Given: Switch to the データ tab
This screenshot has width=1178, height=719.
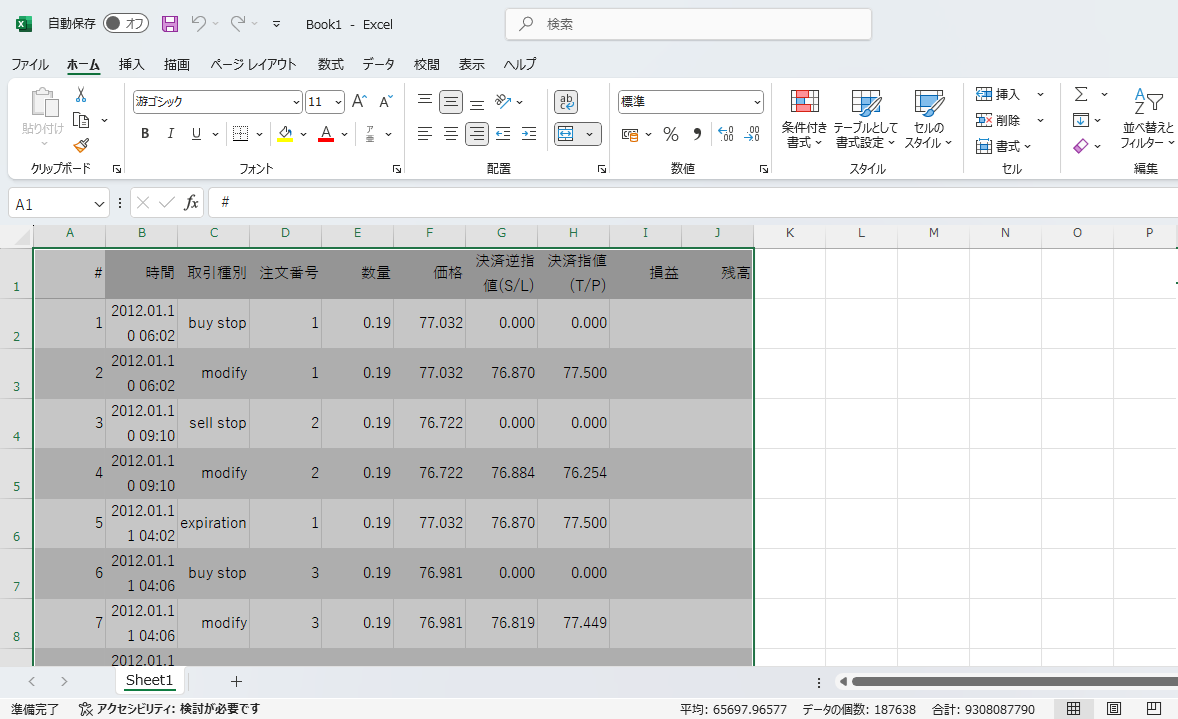Looking at the screenshot, I should 378,65.
